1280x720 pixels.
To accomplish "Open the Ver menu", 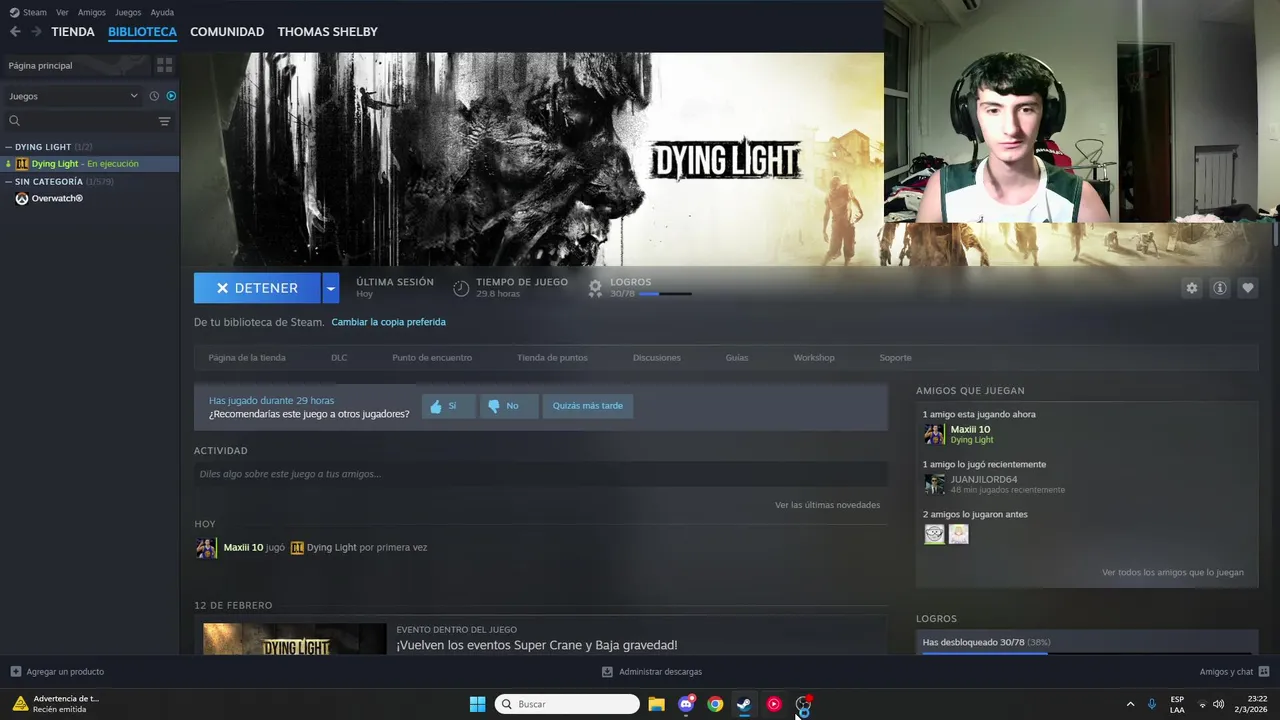I will click(62, 12).
